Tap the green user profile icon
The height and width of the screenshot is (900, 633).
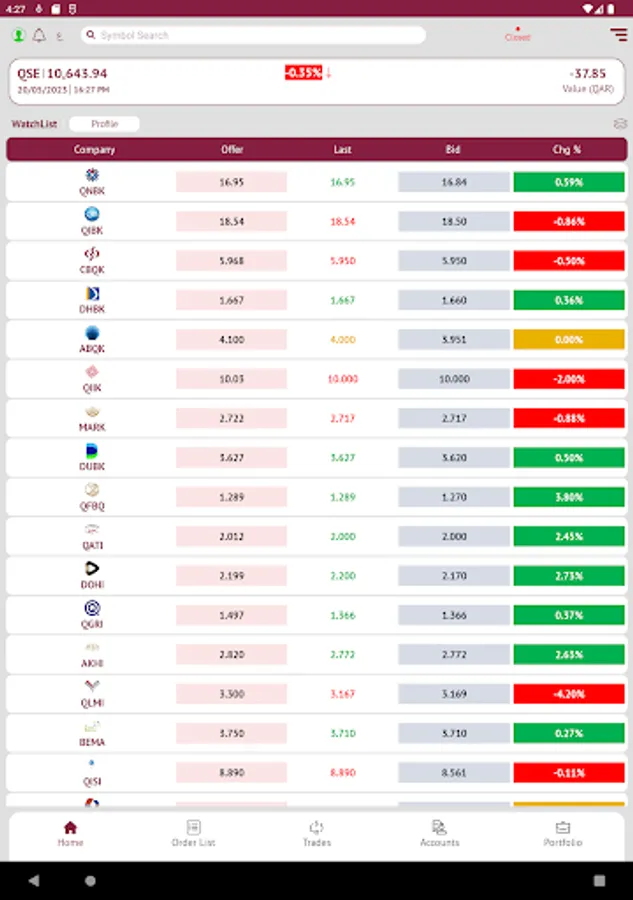(18, 36)
